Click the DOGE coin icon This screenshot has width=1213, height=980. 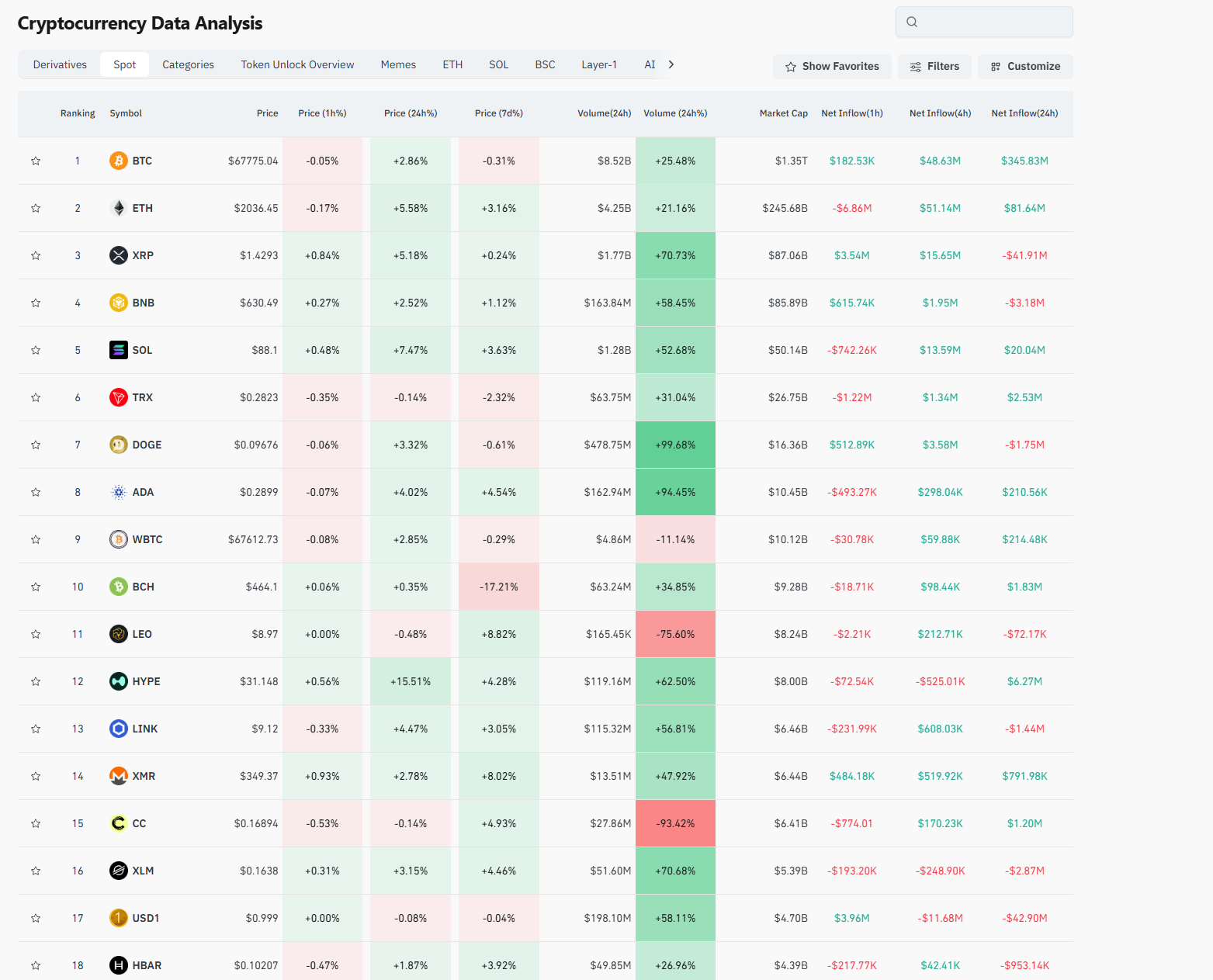118,445
